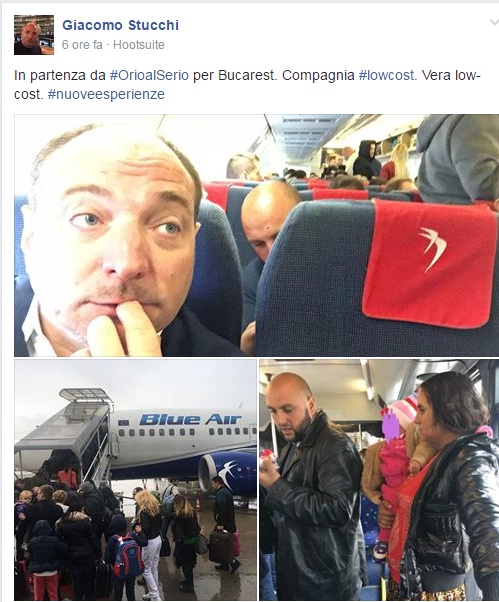Click the post text paragraph
Screen dimensions: 499x602
(x=247, y=85)
